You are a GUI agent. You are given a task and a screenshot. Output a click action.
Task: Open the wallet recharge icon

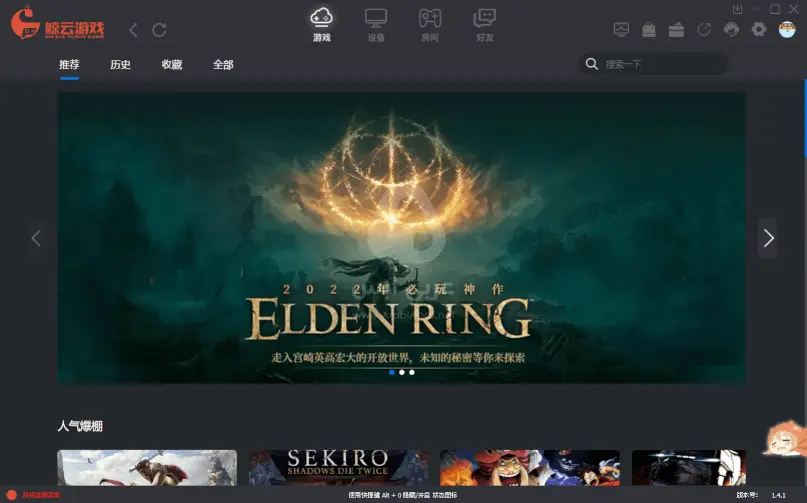coord(677,30)
